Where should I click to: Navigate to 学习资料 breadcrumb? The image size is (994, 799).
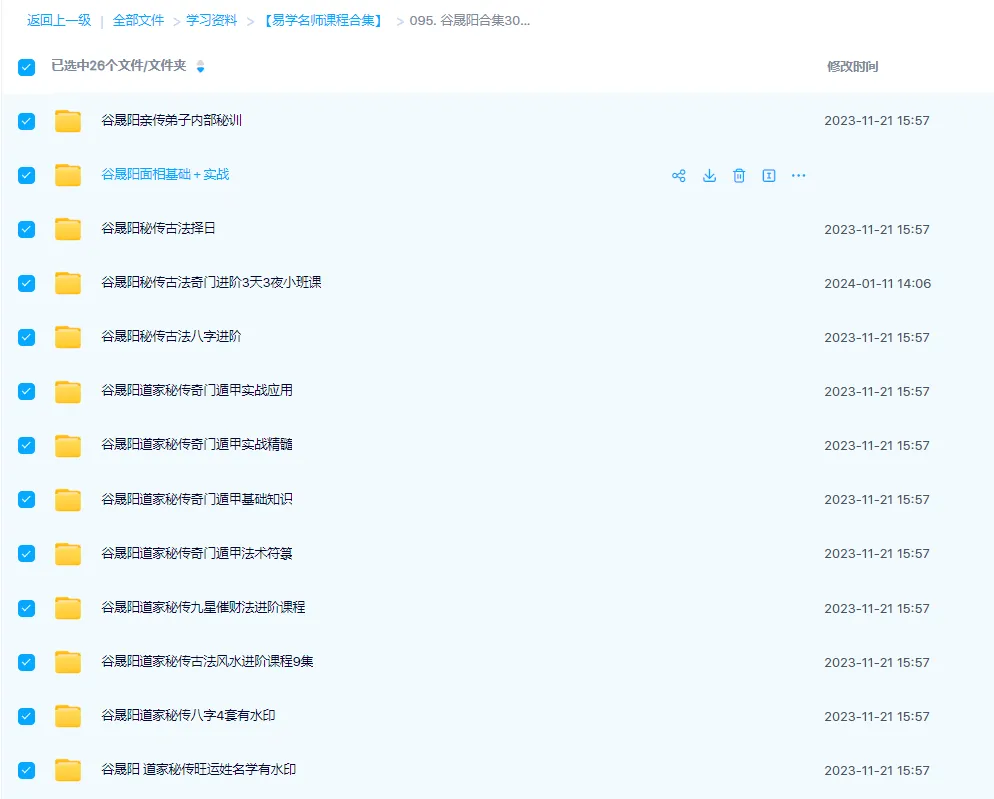click(x=211, y=20)
